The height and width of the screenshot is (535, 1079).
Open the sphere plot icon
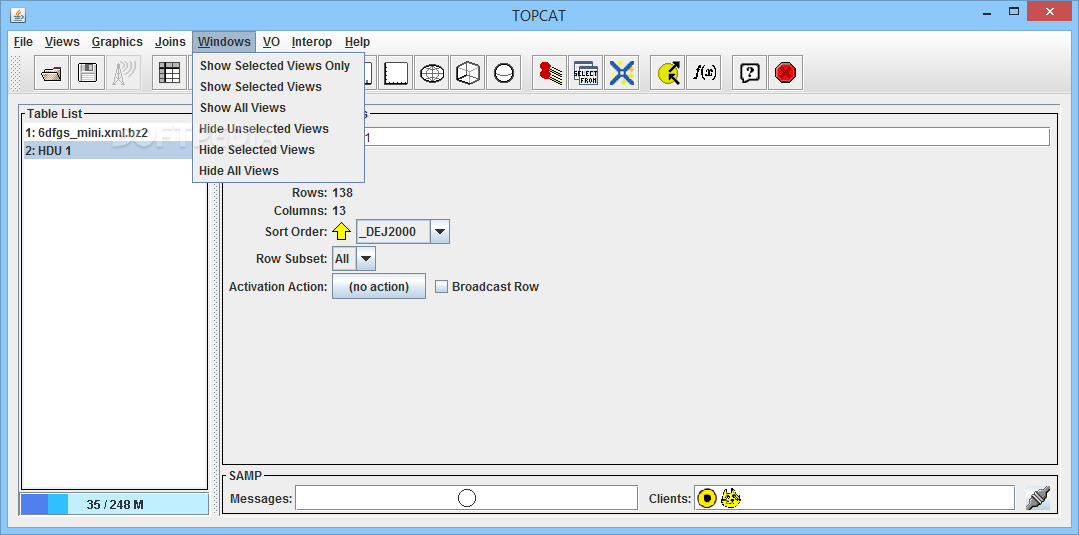(x=503, y=72)
